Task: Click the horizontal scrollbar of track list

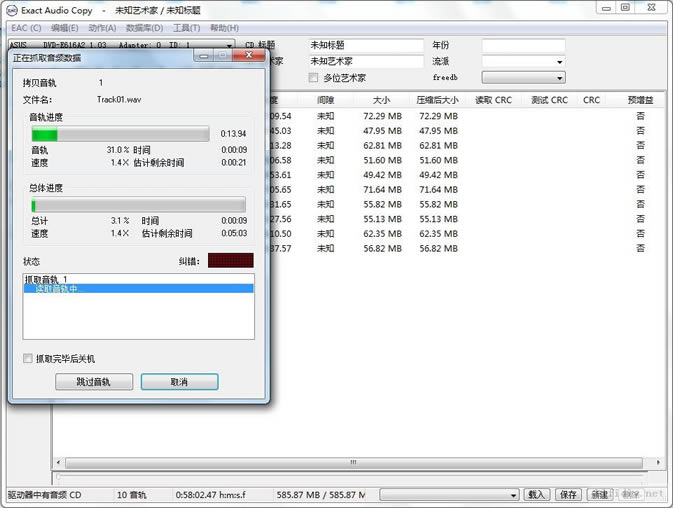Action: [350, 463]
